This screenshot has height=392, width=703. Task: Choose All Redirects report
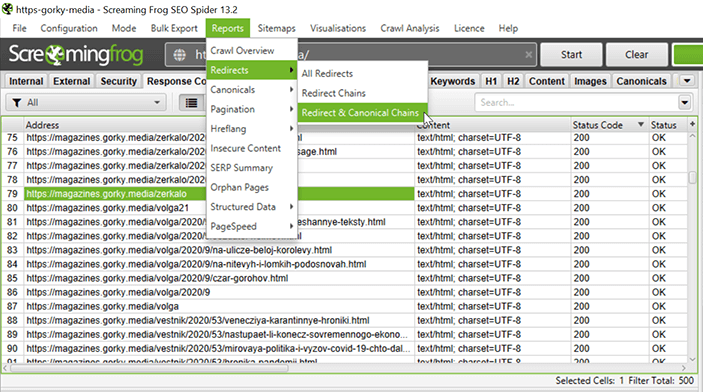pos(362,74)
